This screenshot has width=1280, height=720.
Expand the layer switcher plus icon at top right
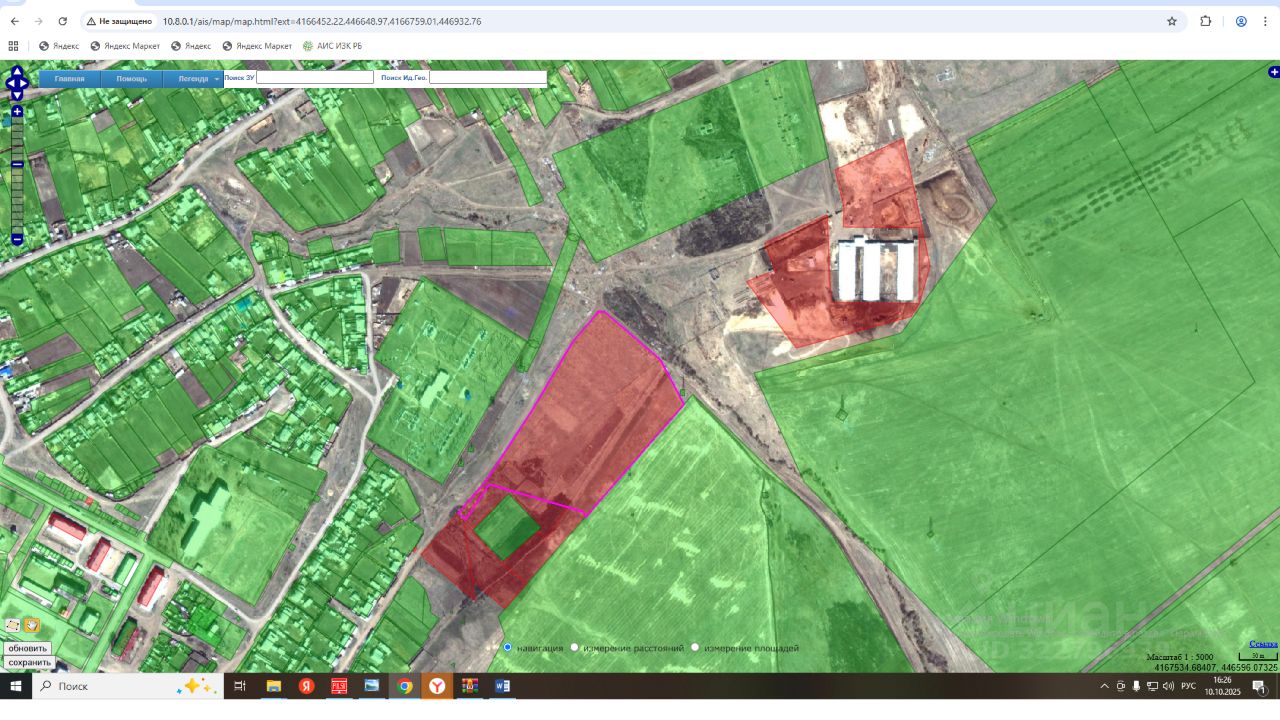point(1273,72)
